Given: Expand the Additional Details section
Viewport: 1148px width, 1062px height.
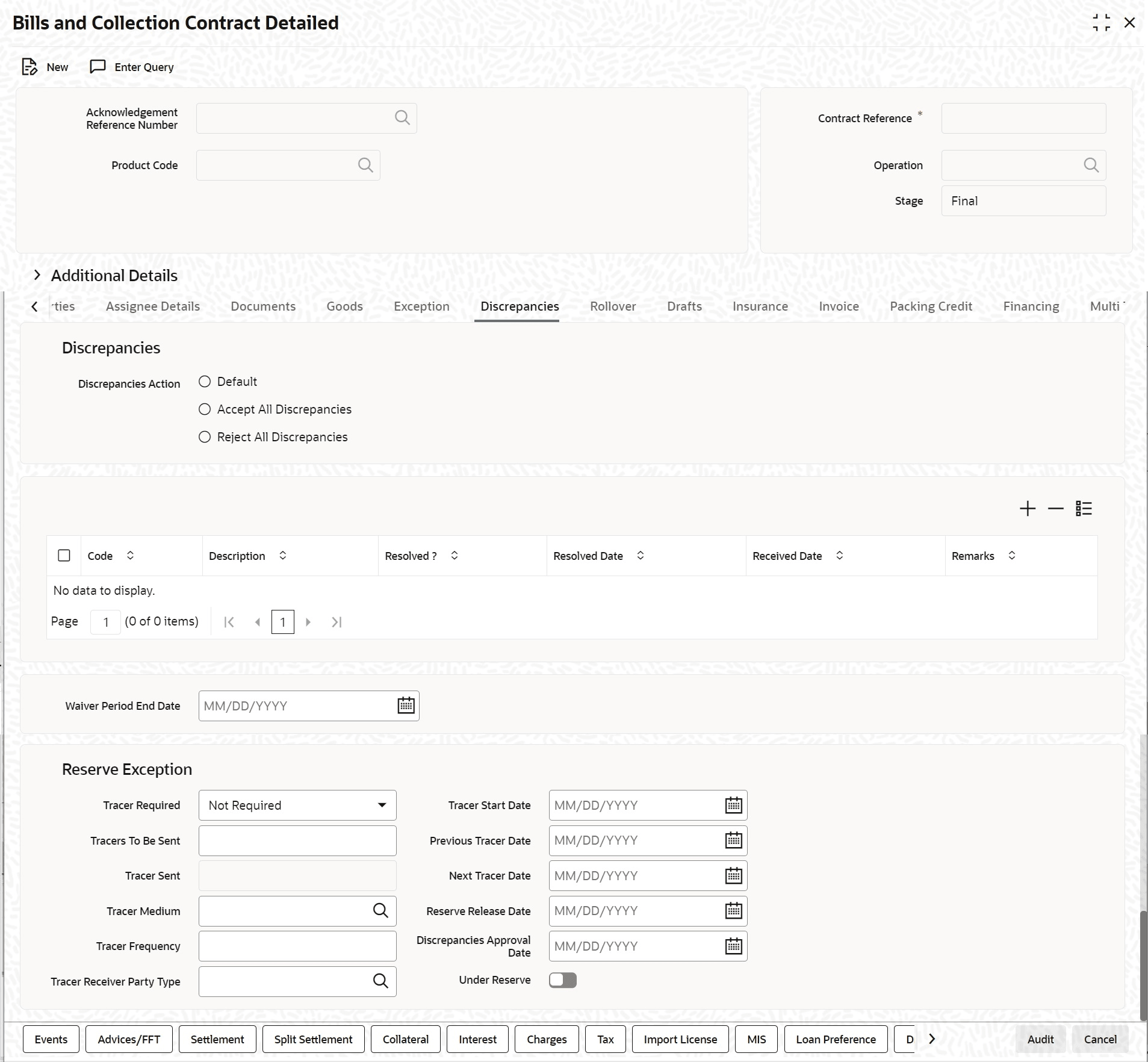Looking at the screenshot, I should [x=37, y=275].
